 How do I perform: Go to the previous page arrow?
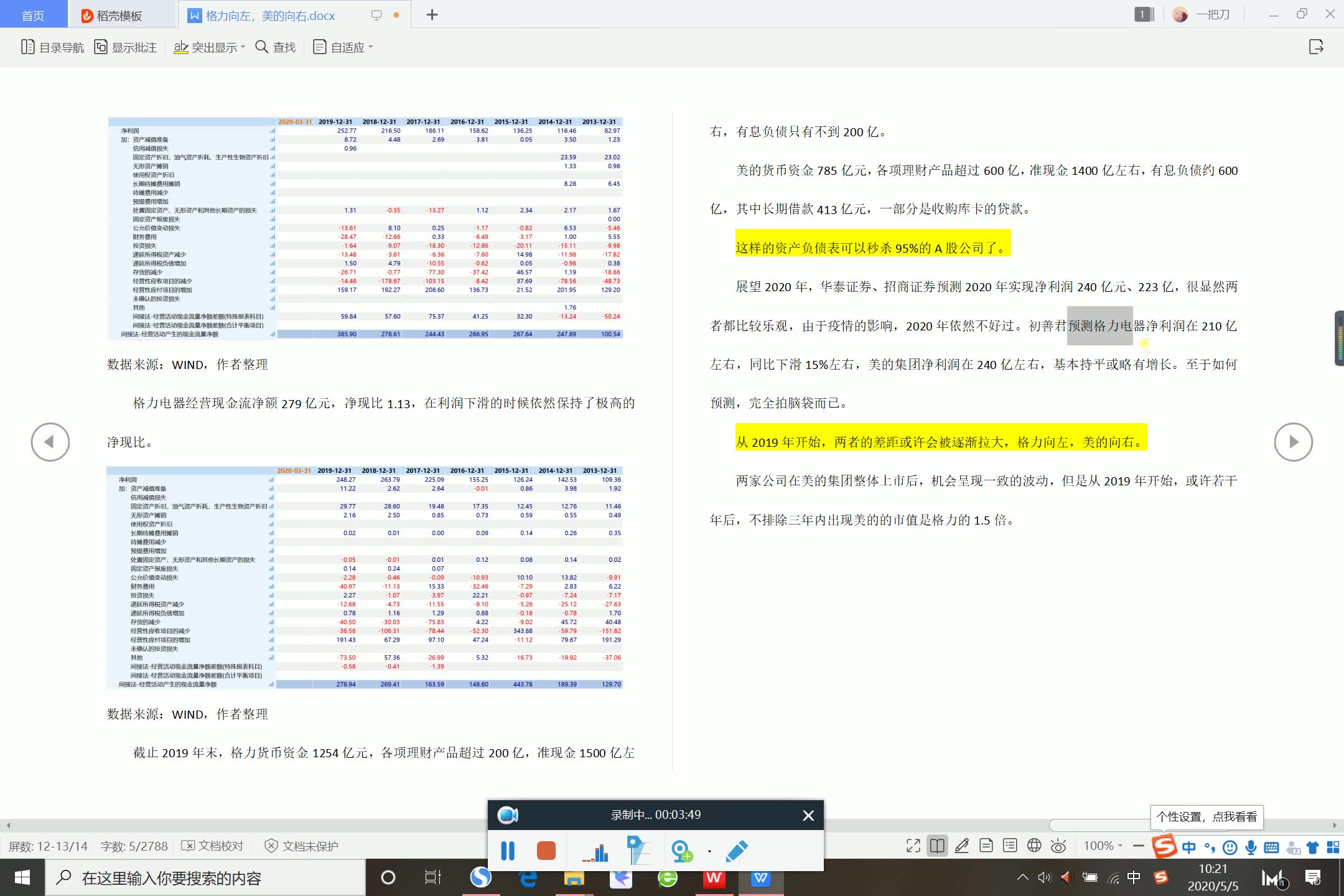coord(50,442)
